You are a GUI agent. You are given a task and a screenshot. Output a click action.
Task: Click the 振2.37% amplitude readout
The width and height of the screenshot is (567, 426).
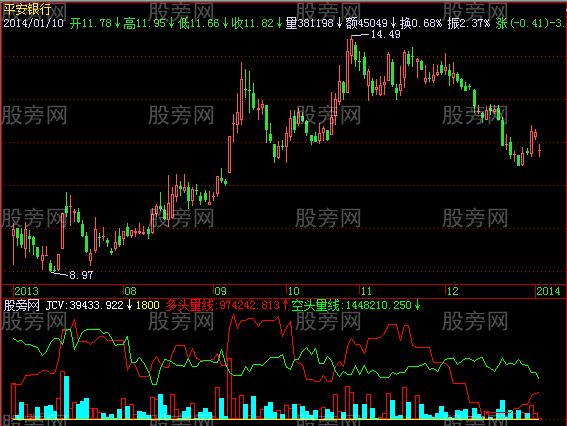pos(469,24)
